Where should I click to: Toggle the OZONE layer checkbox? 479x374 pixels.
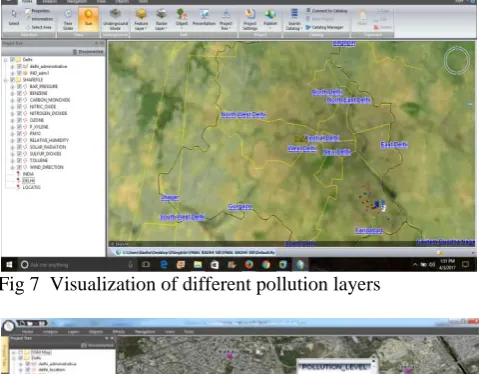click(19, 120)
